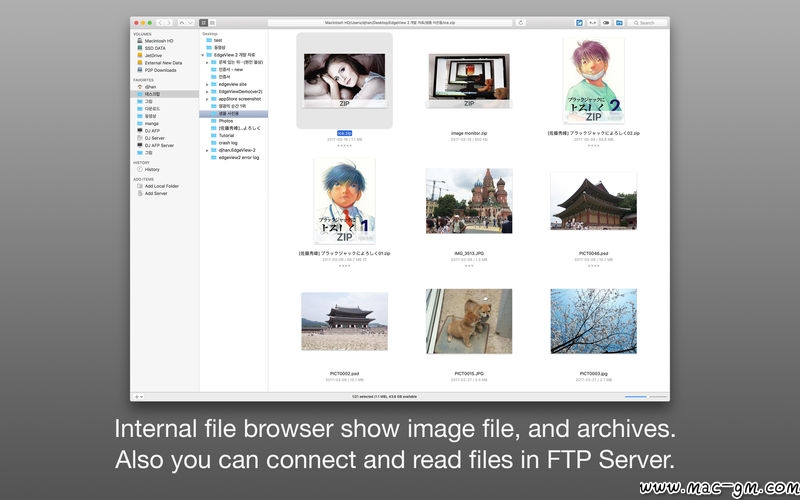This screenshot has height=500, width=800.
Task: Select the Tutorial folder in tree
Action: pyautogui.click(x=228, y=135)
